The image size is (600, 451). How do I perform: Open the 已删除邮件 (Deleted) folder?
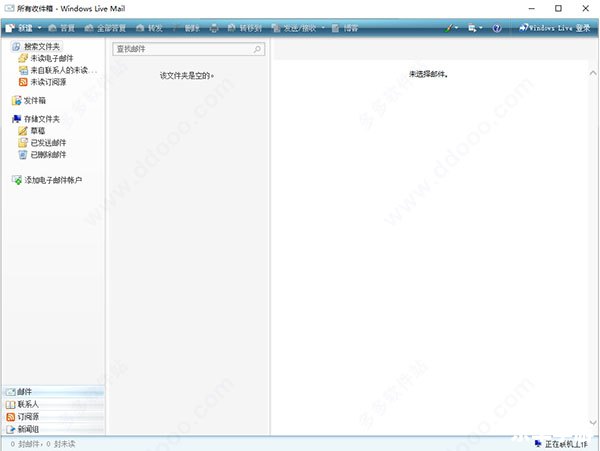click(42, 155)
